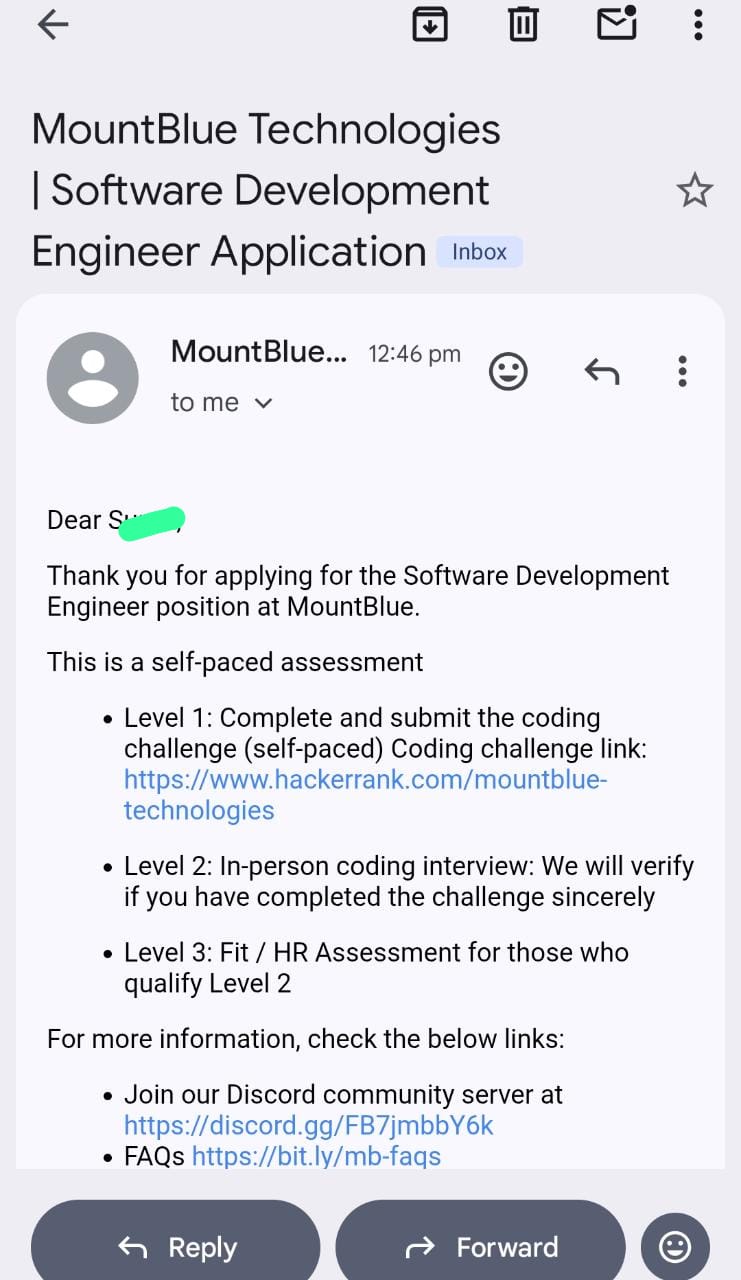Click the Inbox label tag

coord(479,252)
